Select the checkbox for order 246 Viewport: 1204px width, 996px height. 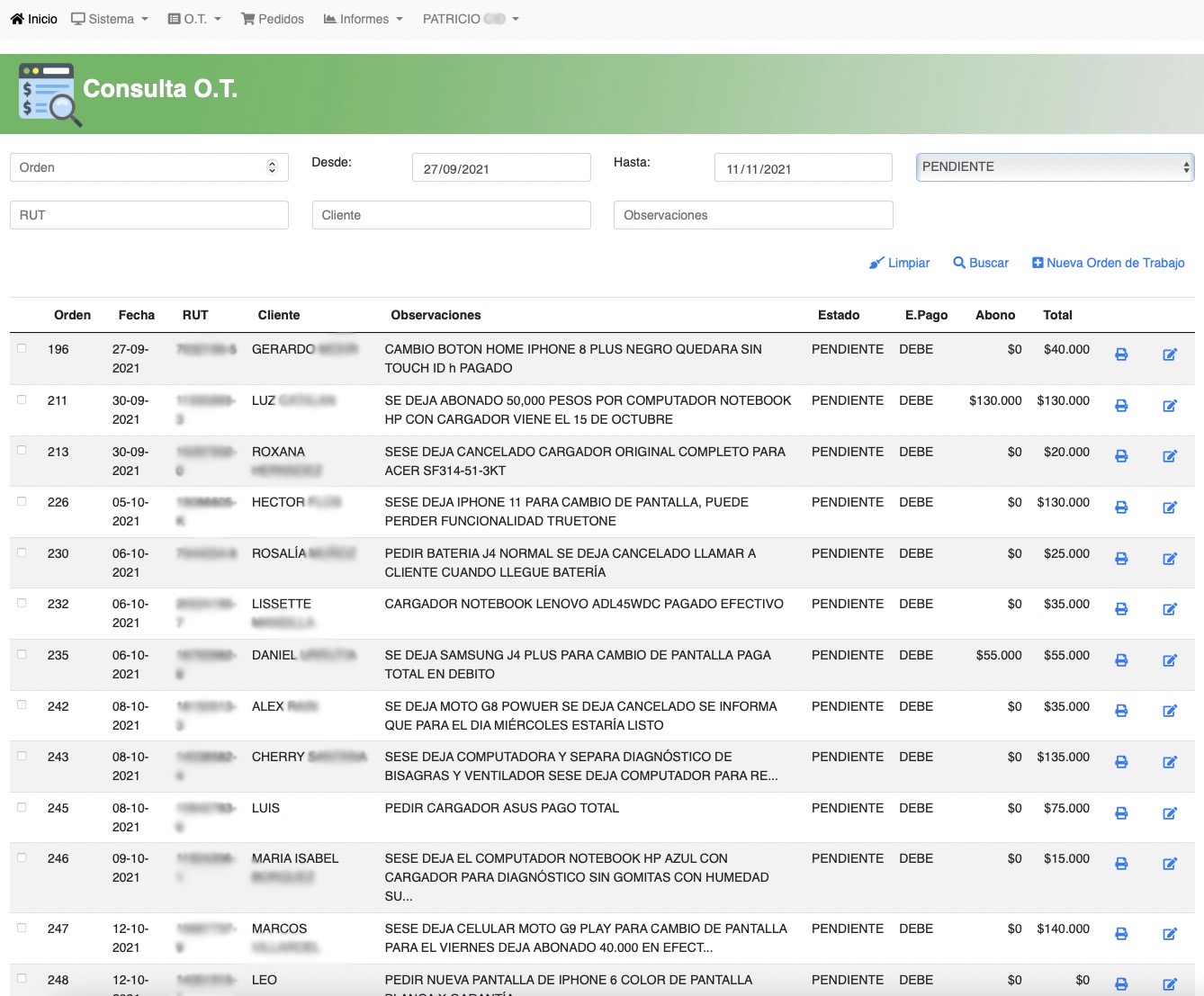coord(22,857)
